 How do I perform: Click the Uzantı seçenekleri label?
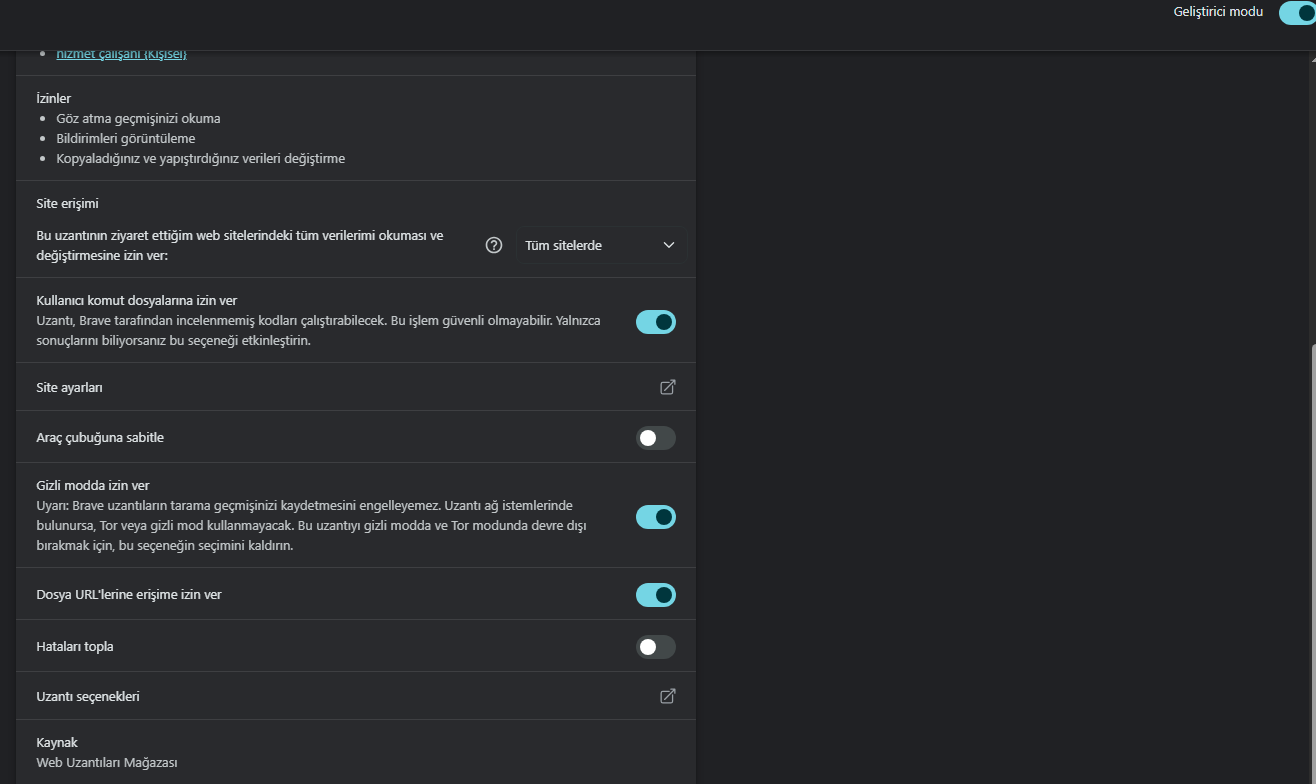pos(88,696)
